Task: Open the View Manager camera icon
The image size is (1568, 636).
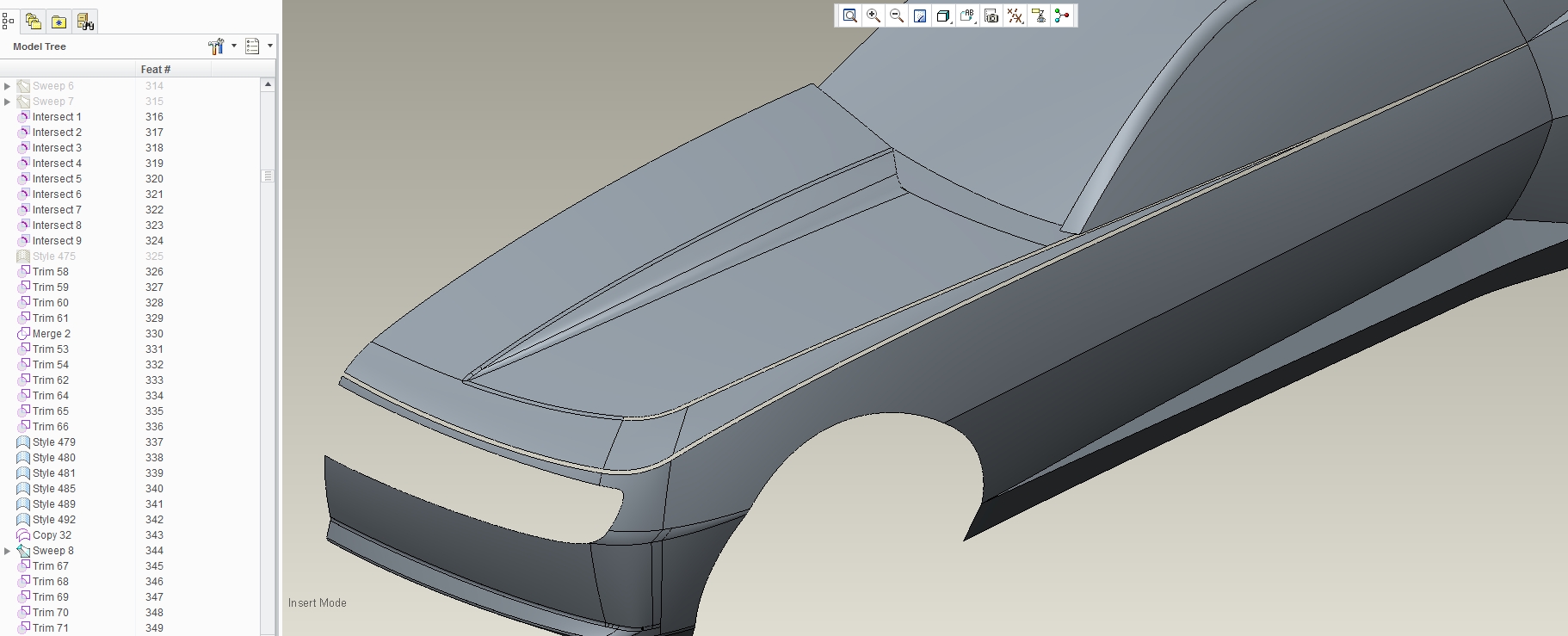Action: [x=991, y=15]
